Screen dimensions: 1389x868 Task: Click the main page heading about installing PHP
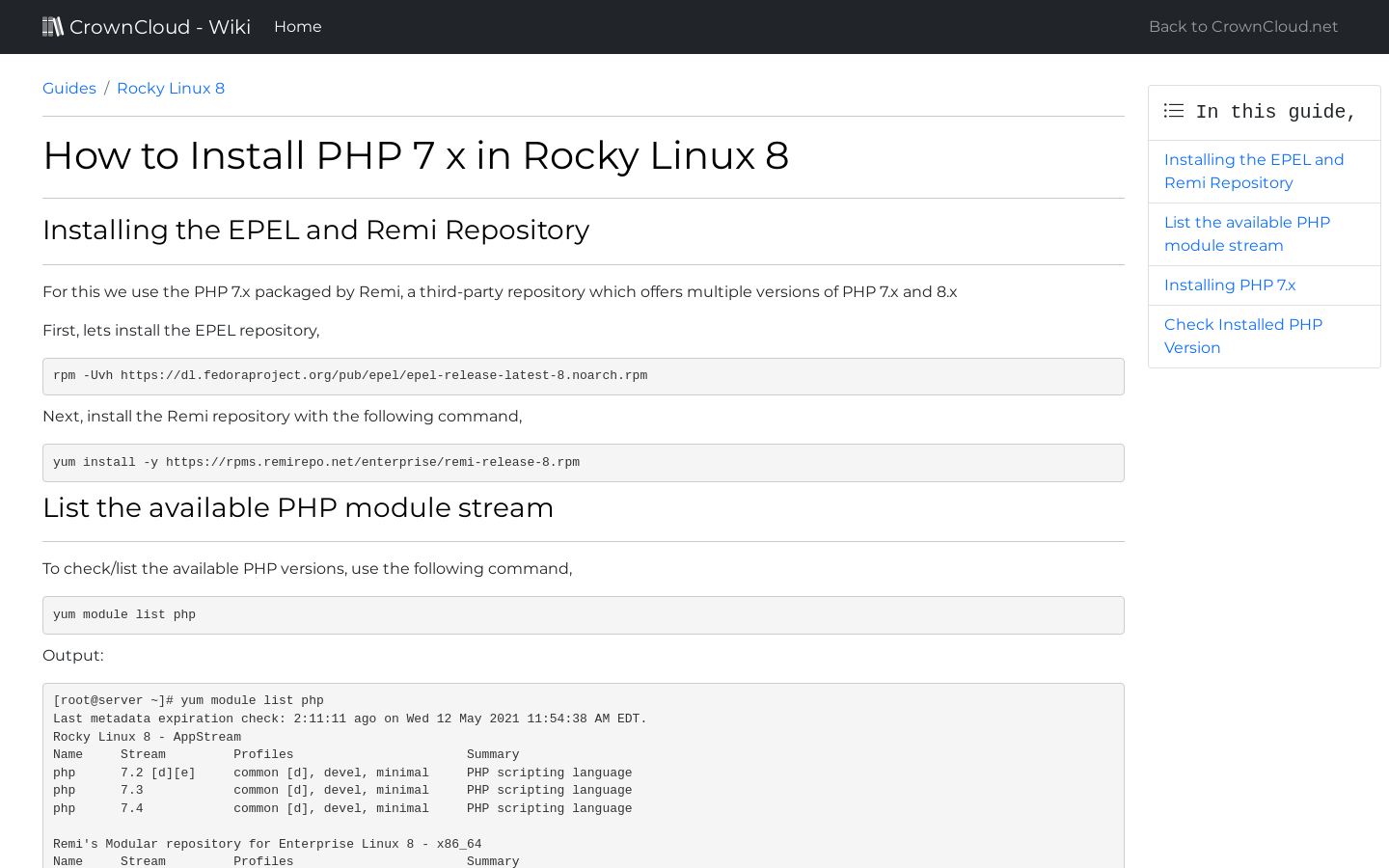[x=415, y=155]
